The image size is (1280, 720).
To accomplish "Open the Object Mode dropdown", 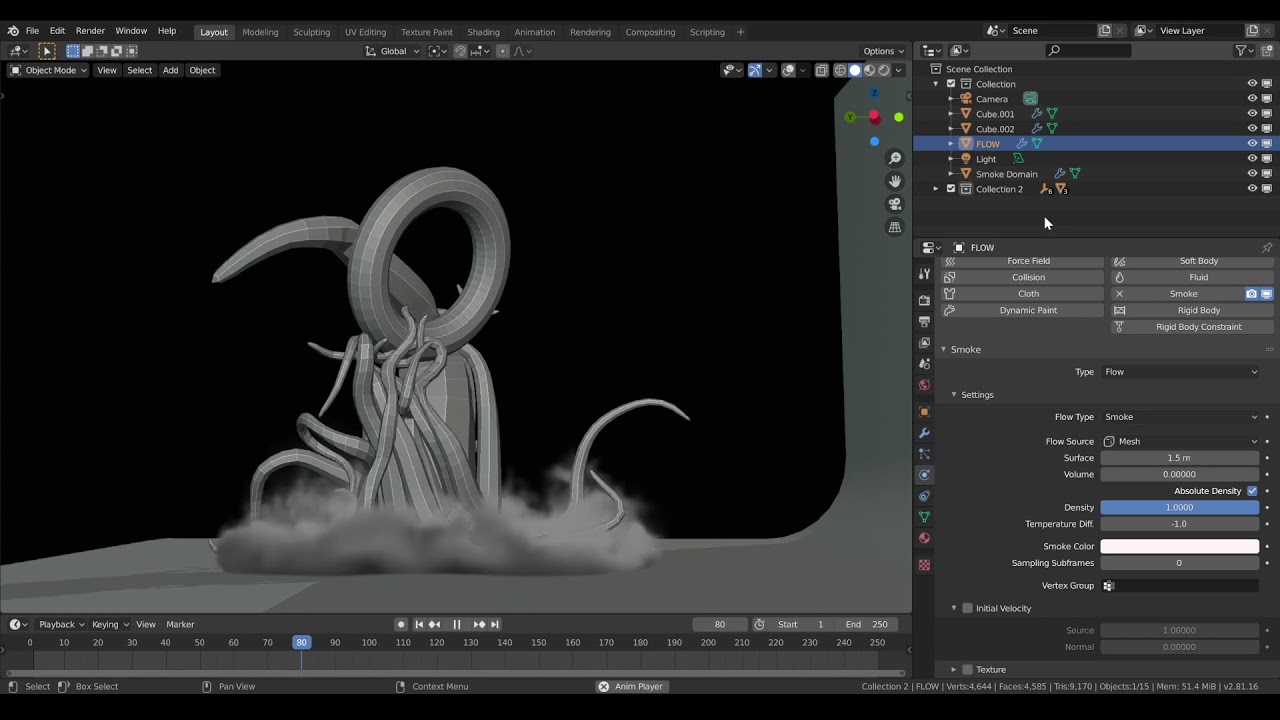I will click(48, 70).
